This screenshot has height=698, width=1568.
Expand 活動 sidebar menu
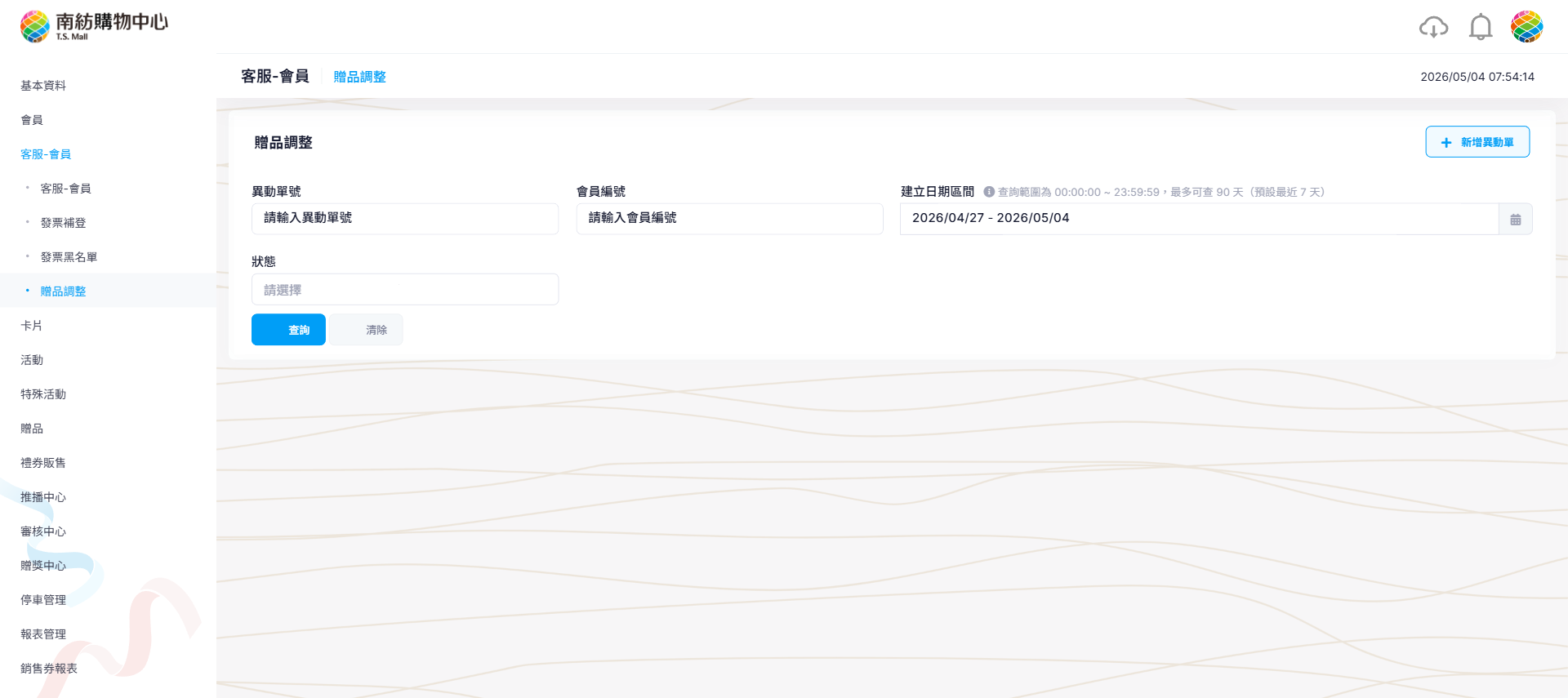(32, 360)
